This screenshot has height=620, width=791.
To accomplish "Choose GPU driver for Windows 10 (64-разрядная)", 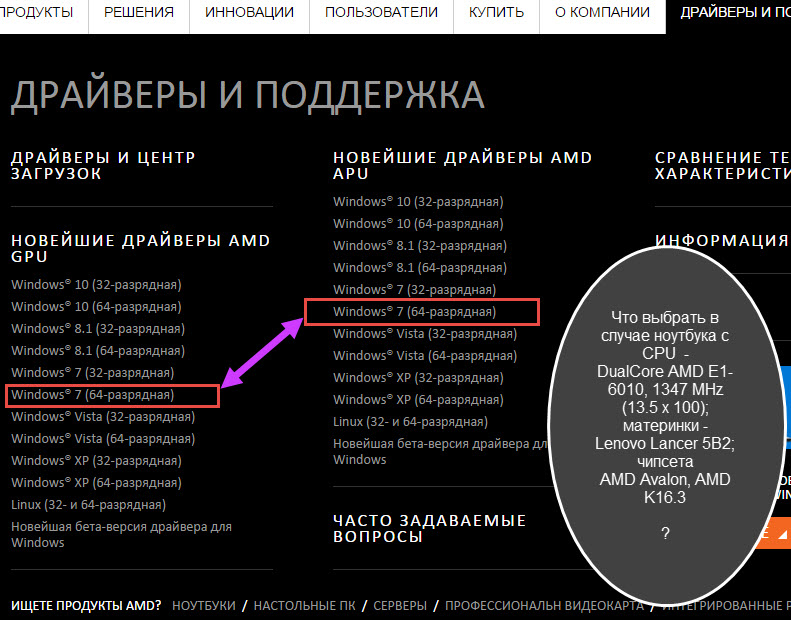I will [x=96, y=307].
